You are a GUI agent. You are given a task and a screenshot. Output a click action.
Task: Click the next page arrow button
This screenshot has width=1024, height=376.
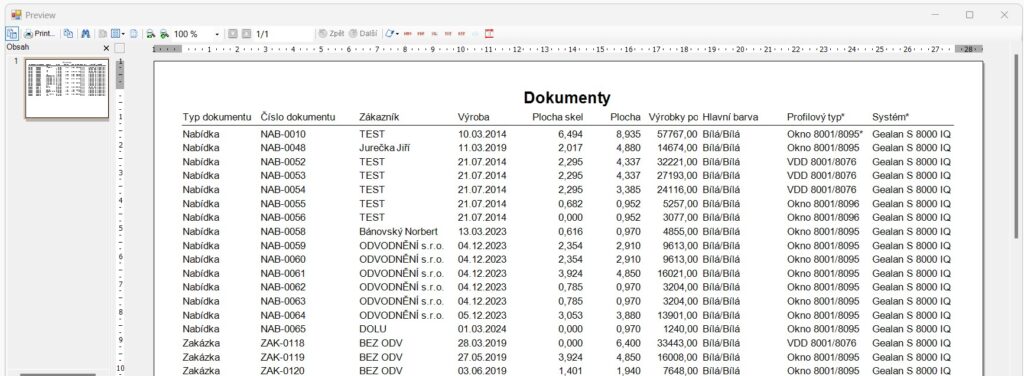point(246,33)
